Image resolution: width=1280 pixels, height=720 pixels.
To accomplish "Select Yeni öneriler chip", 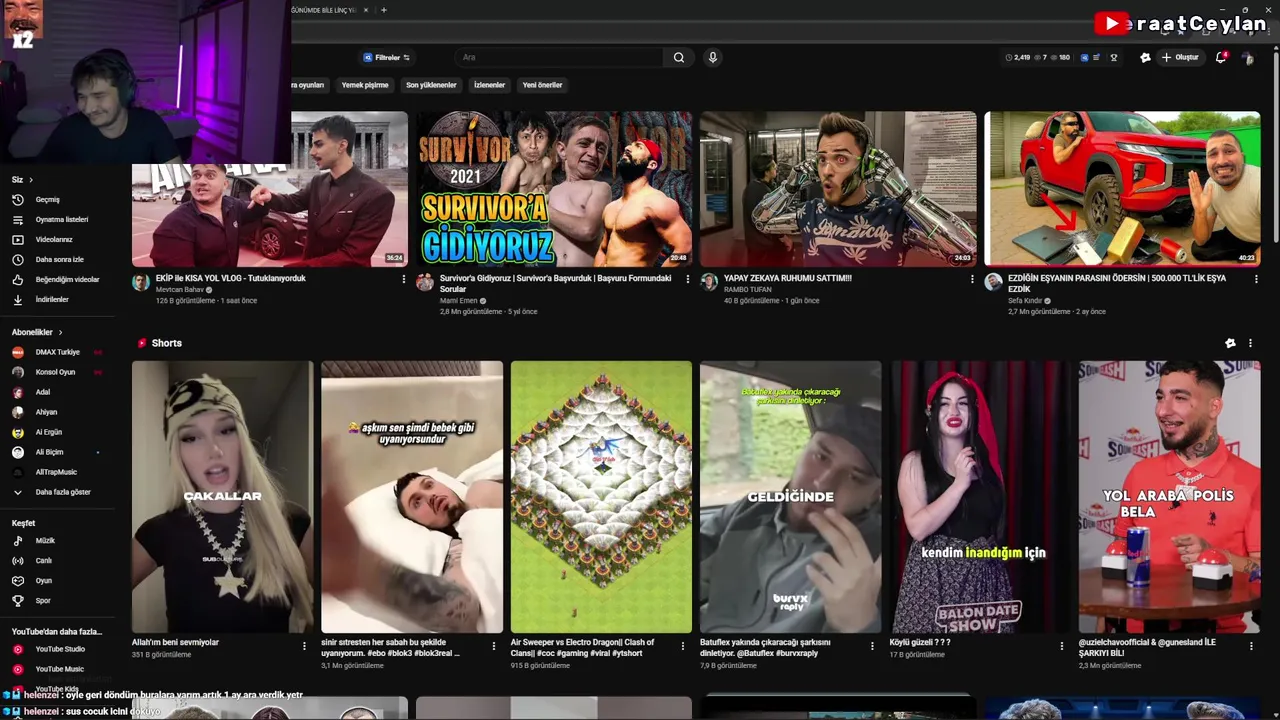I will click(542, 85).
